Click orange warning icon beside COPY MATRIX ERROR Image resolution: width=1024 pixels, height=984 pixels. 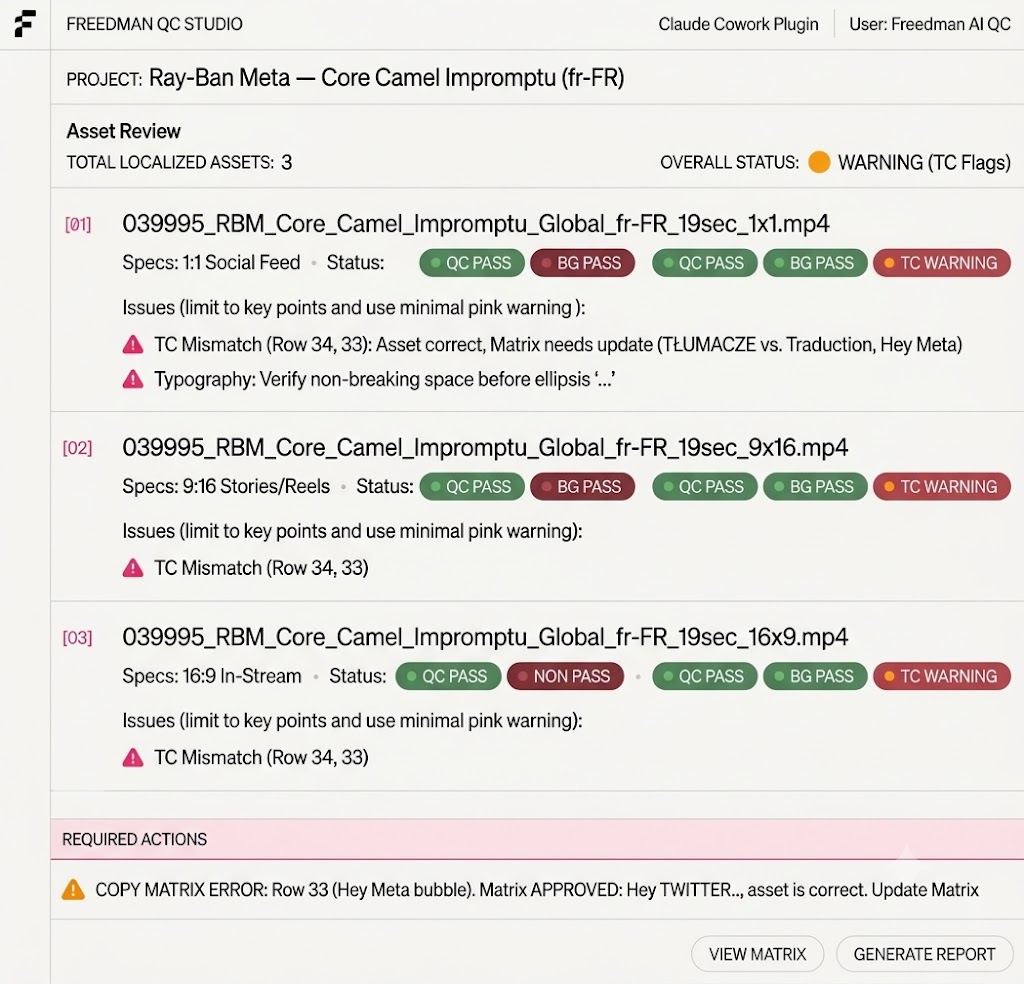click(73, 889)
